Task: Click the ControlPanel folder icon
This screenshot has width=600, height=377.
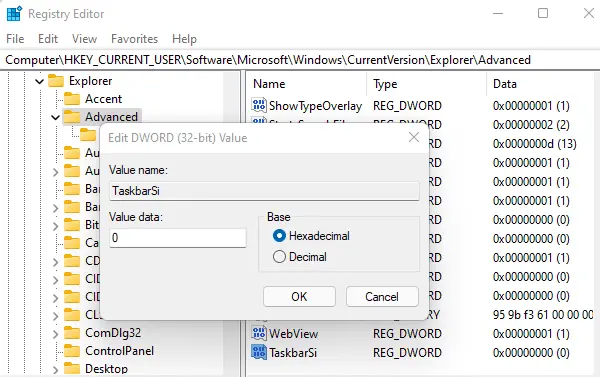Action: pos(72,351)
